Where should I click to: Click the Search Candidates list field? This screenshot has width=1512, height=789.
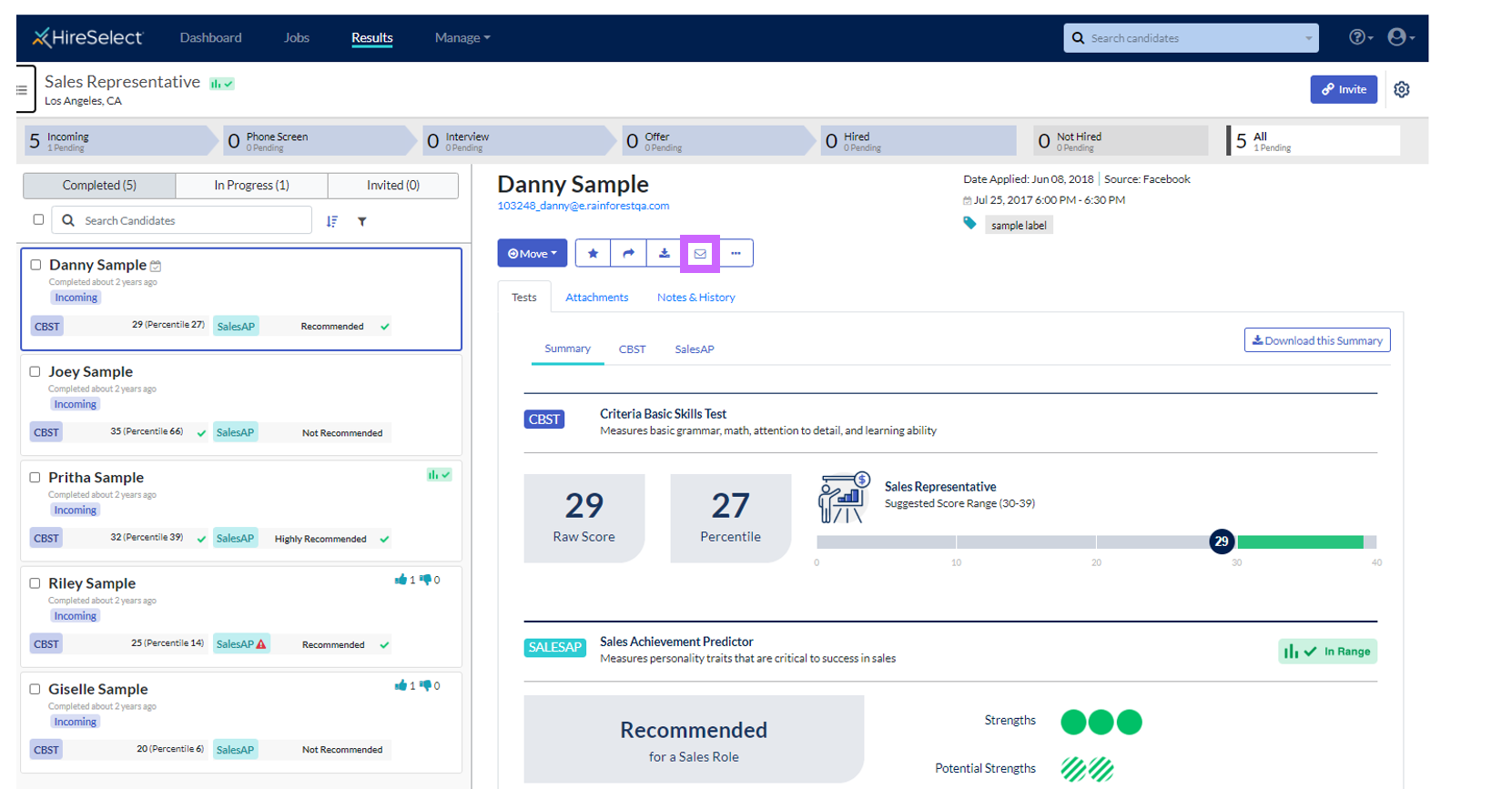coord(182,220)
